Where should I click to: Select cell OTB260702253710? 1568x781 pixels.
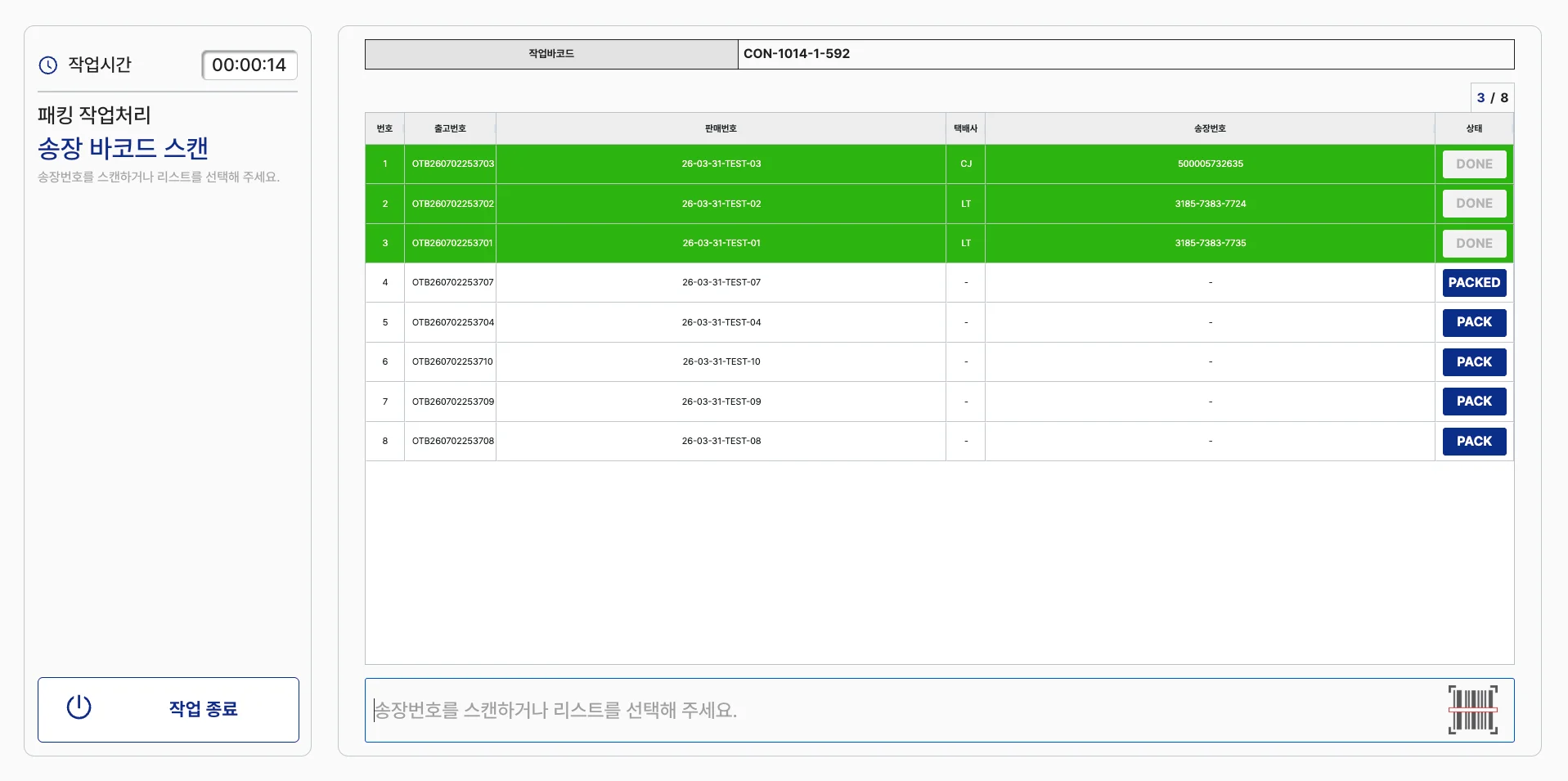(452, 361)
